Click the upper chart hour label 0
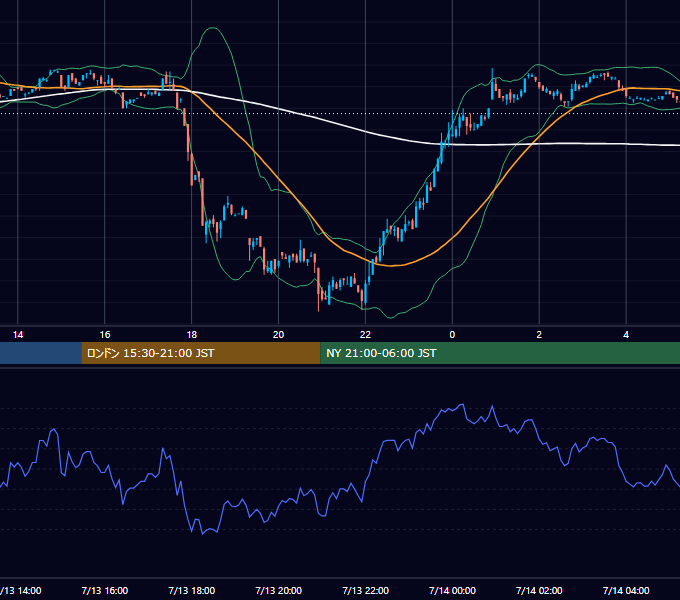This screenshot has width=680, height=600. [x=452, y=335]
